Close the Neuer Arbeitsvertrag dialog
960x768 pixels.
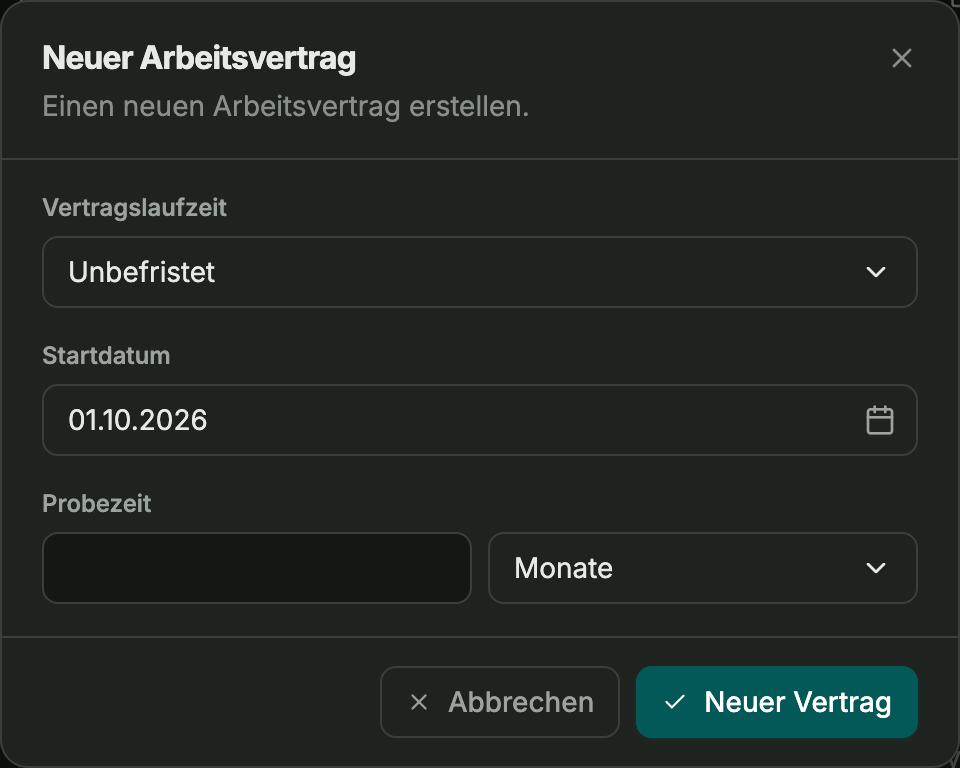(901, 58)
